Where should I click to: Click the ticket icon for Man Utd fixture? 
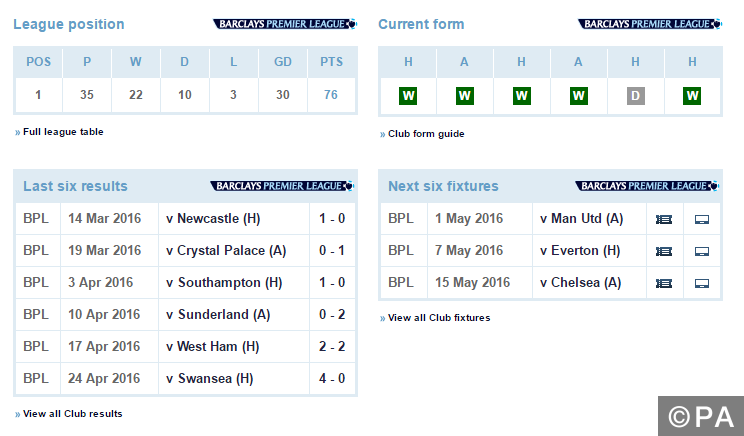664,219
